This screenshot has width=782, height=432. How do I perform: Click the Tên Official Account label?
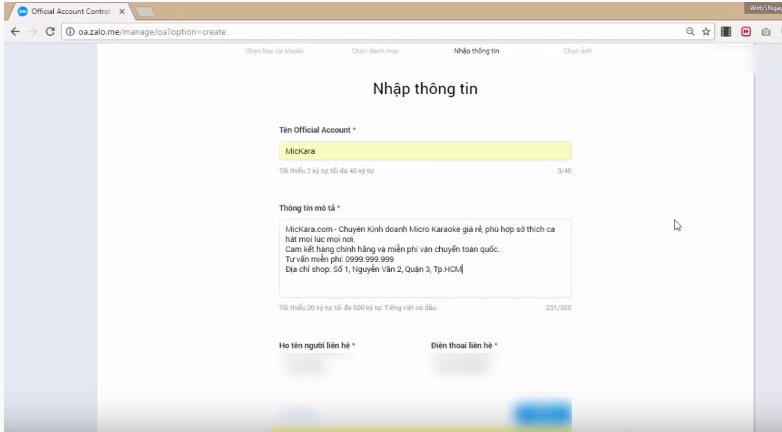pyautogui.click(x=315, y=130)
